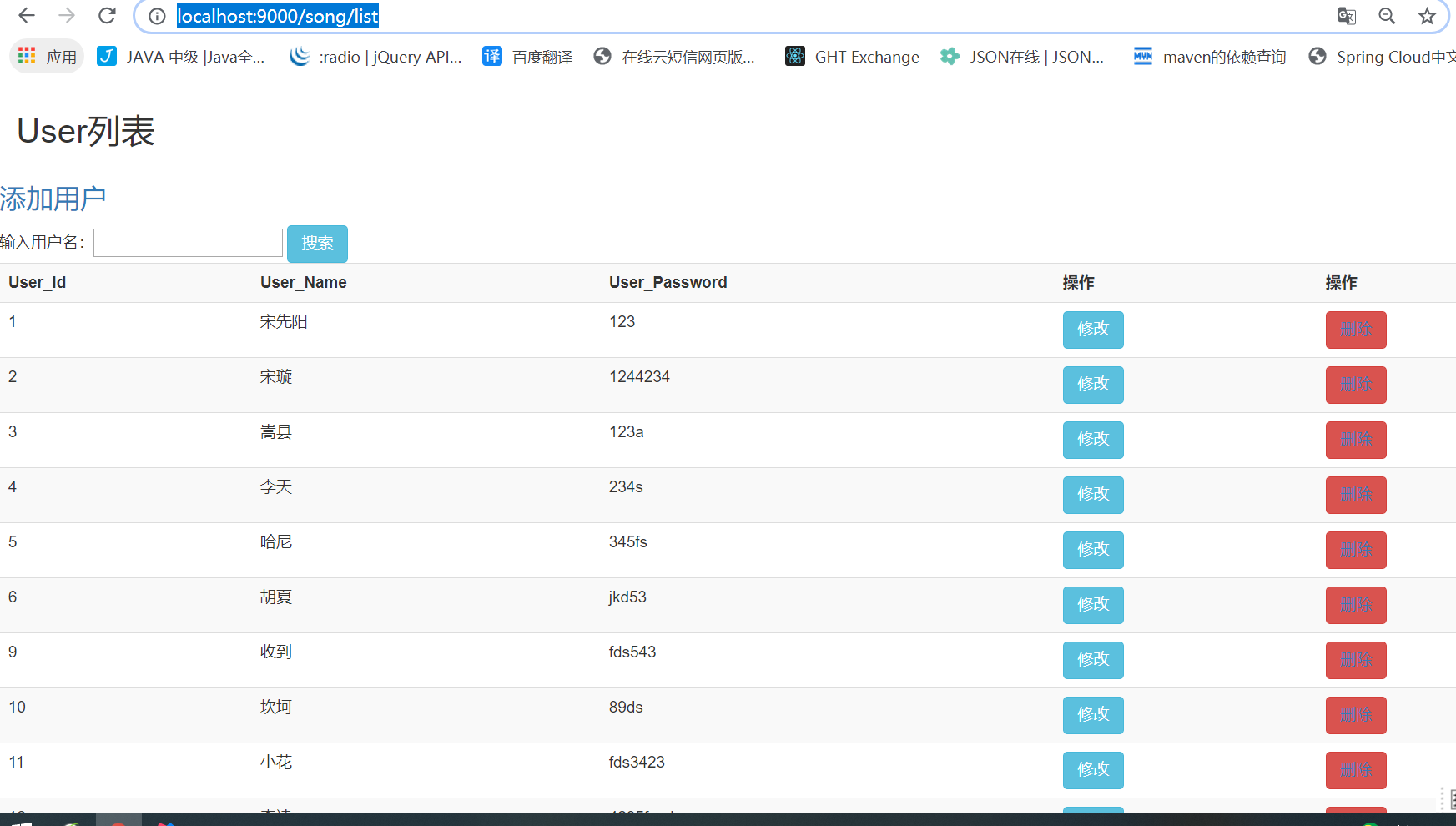Click 删除 for user 胡夏
The image size is (1456, 826).
pyautogui.click(x=1356, y=605)
